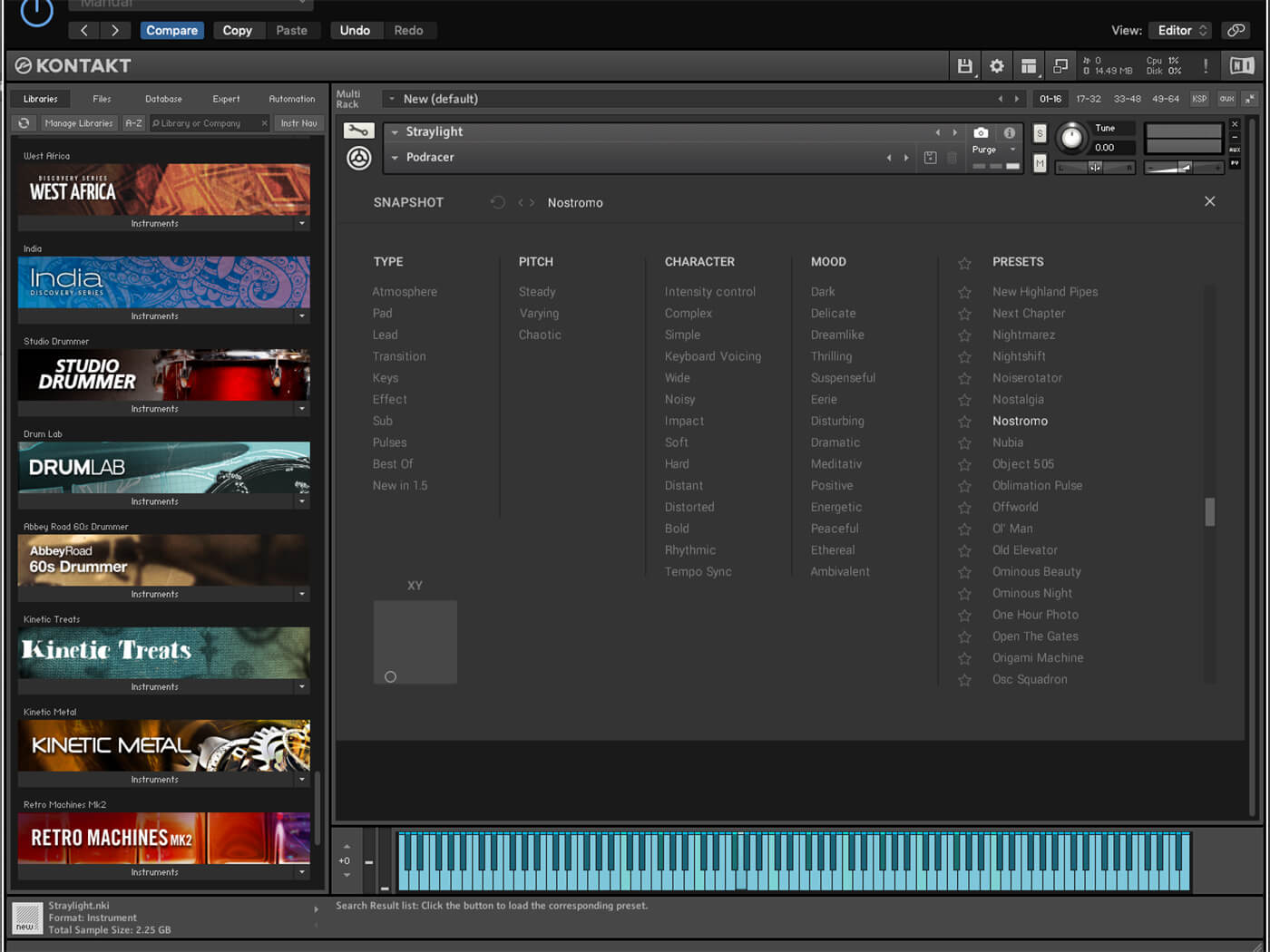Select the Atmosphere type filter
The width and height of the screenshot is (1270, 952).
coord(405,292)
